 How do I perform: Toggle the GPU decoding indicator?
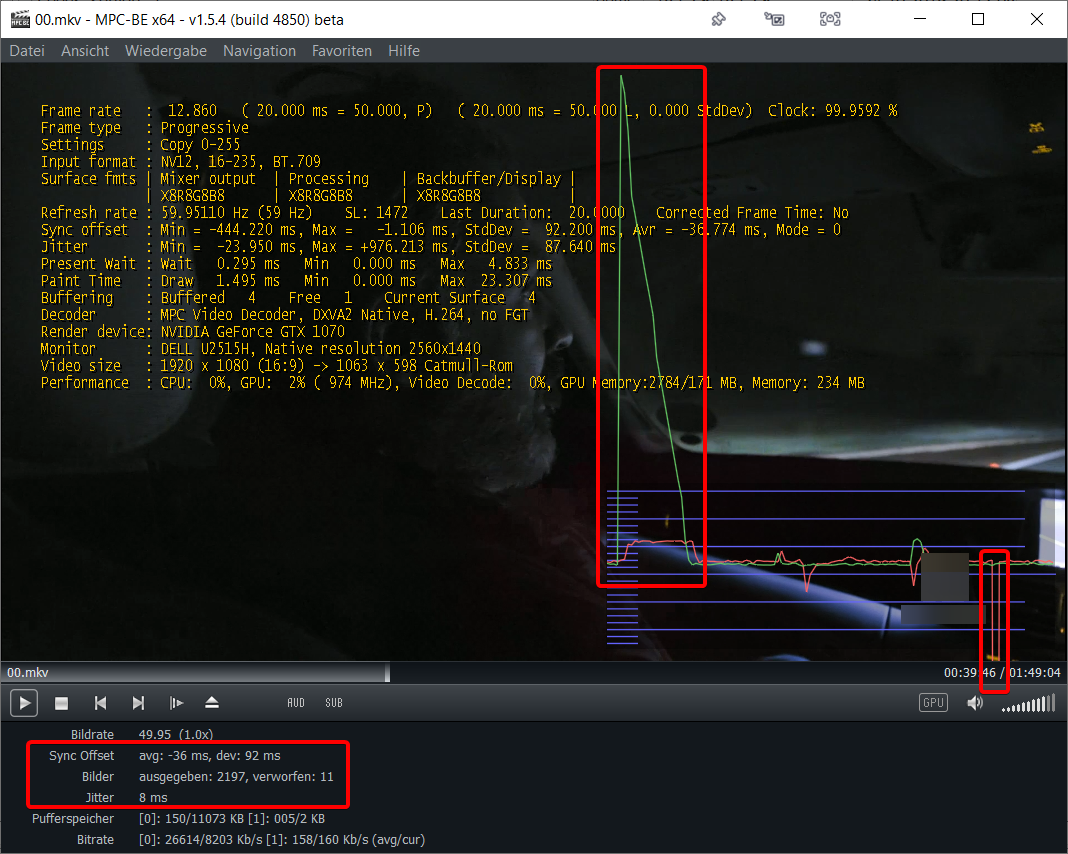coord(933,703)
